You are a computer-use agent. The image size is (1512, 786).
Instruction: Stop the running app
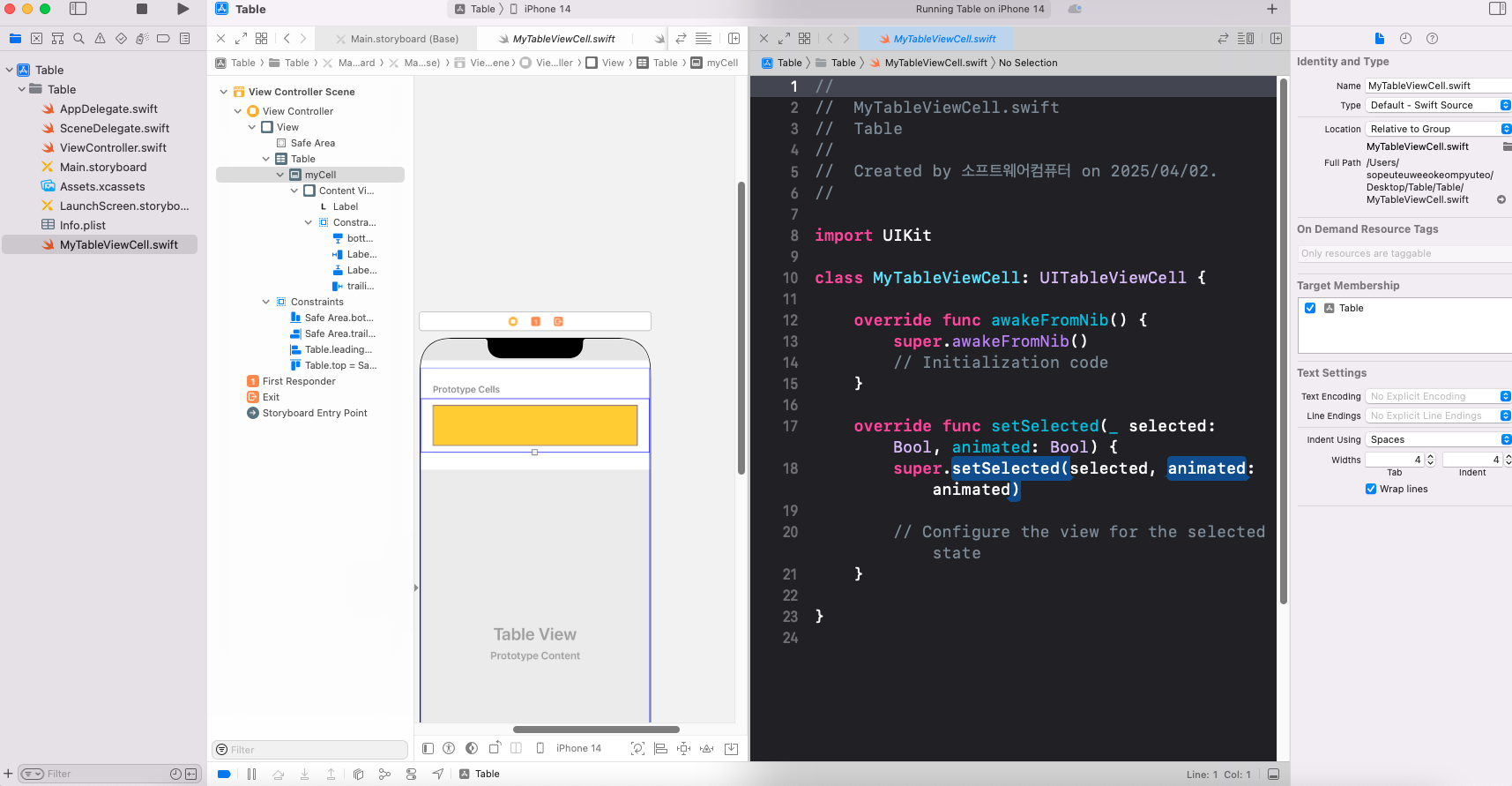142,9
